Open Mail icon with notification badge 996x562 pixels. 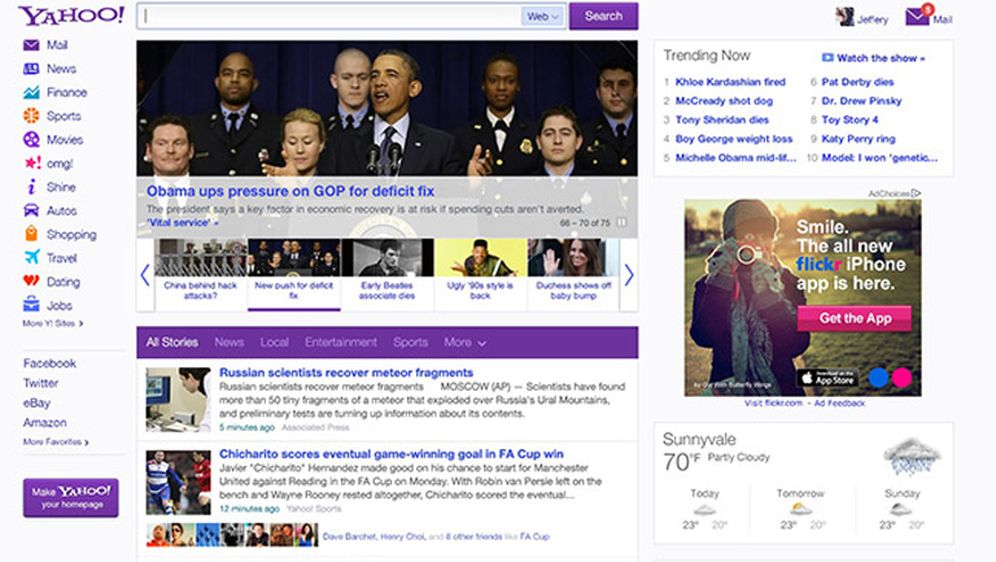[917, 17]
